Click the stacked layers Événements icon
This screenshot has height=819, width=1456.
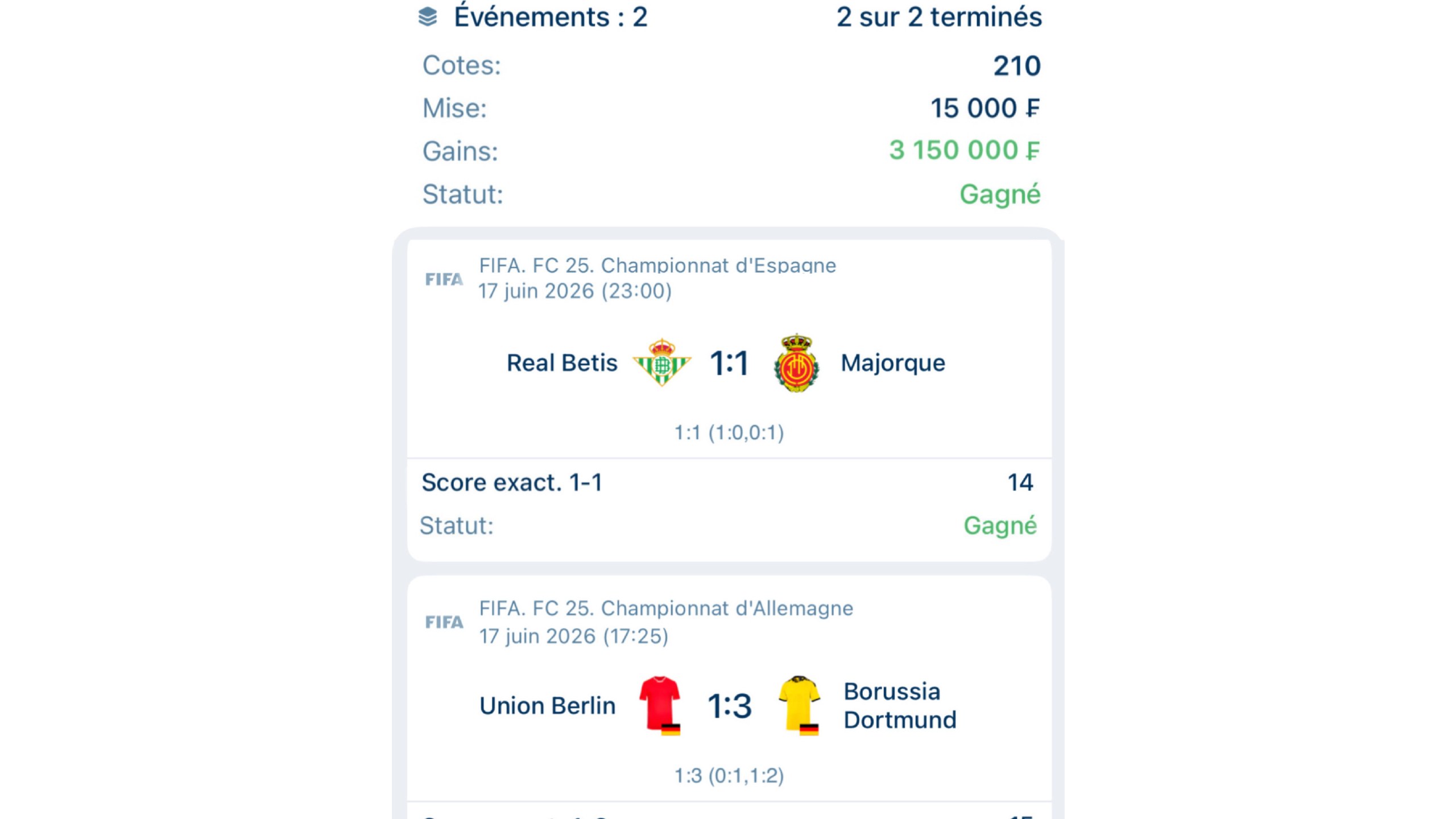(x=428, y=17)
